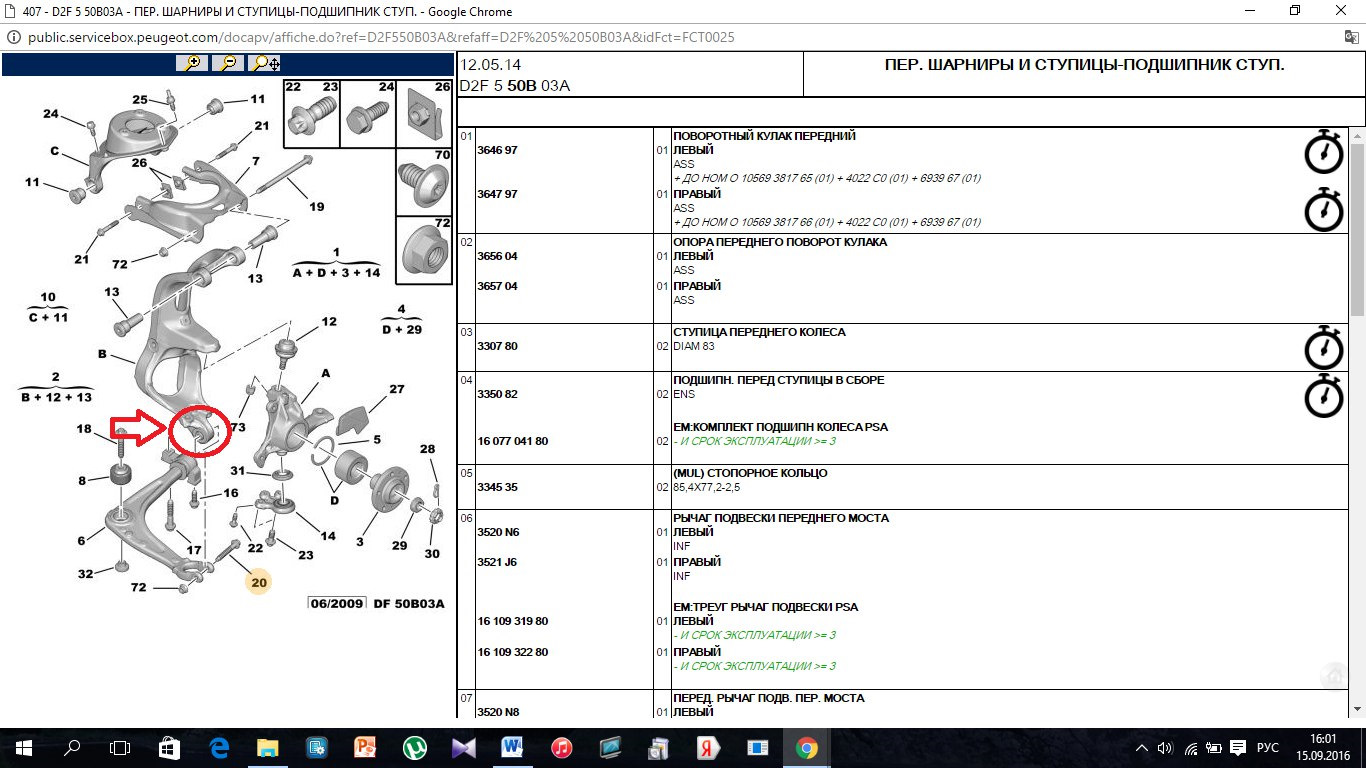1366x768 pixels.
Task: Click the parts list vertical scrollbar
Action: [x=1357, y=230]
